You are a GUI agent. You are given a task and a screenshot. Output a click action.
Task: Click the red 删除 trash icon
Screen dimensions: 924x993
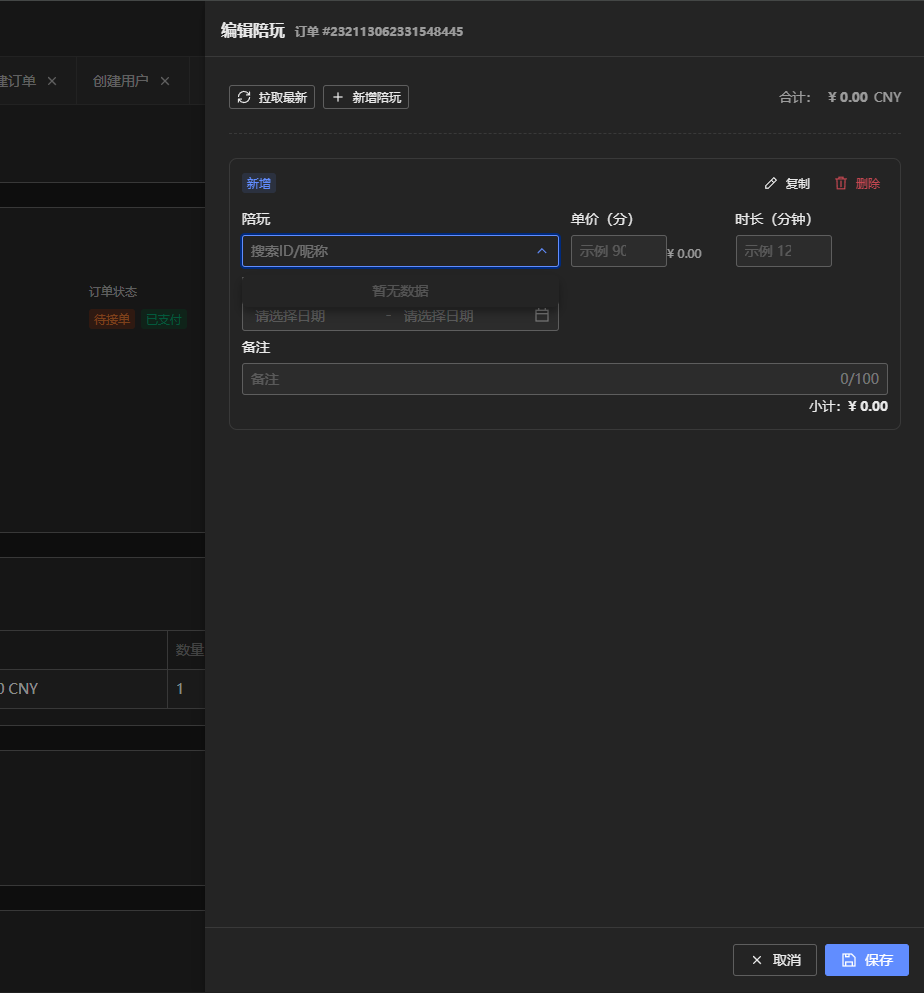click(841, 184)
